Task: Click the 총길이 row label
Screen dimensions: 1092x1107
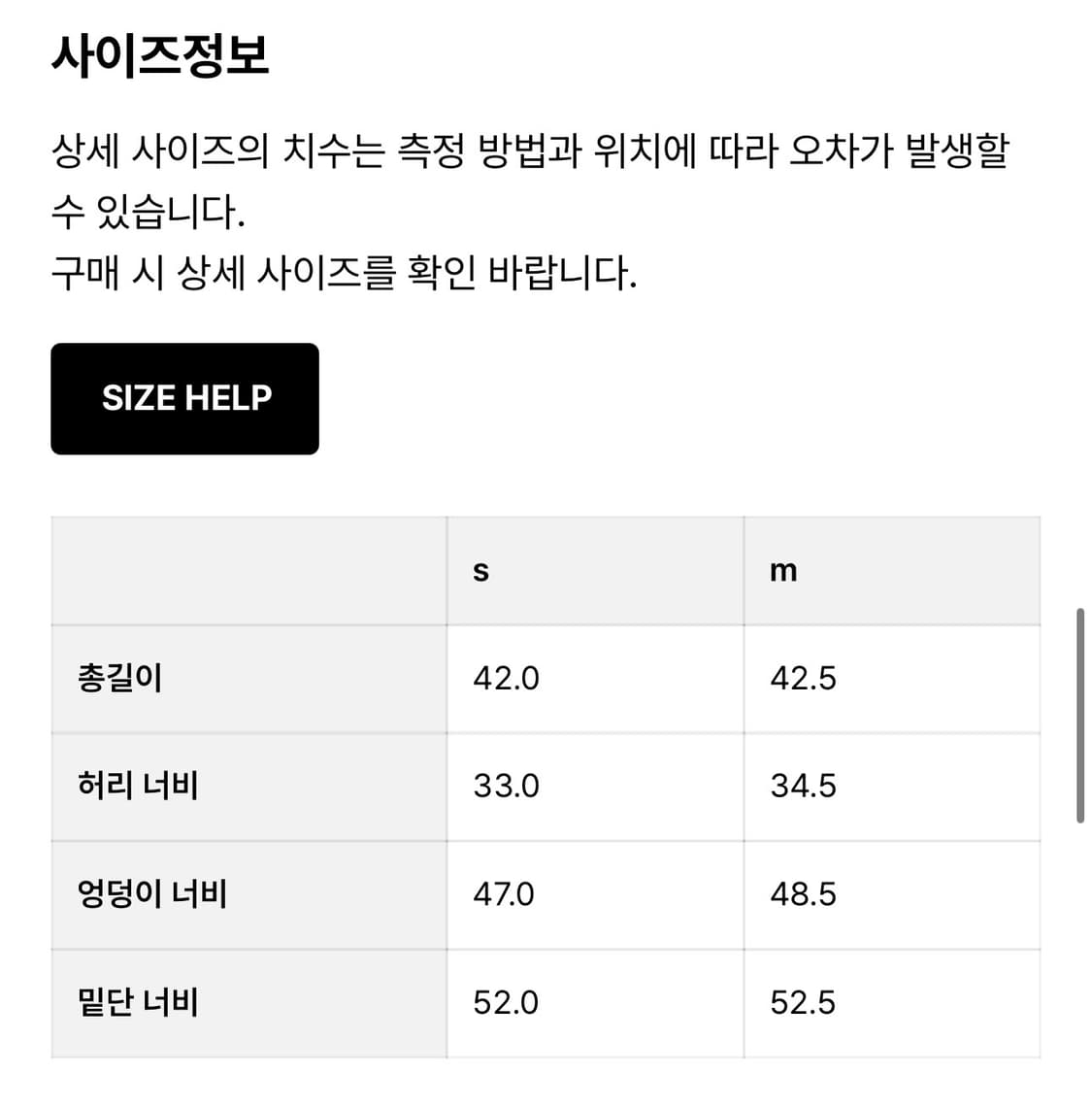Action: [120, 678]
